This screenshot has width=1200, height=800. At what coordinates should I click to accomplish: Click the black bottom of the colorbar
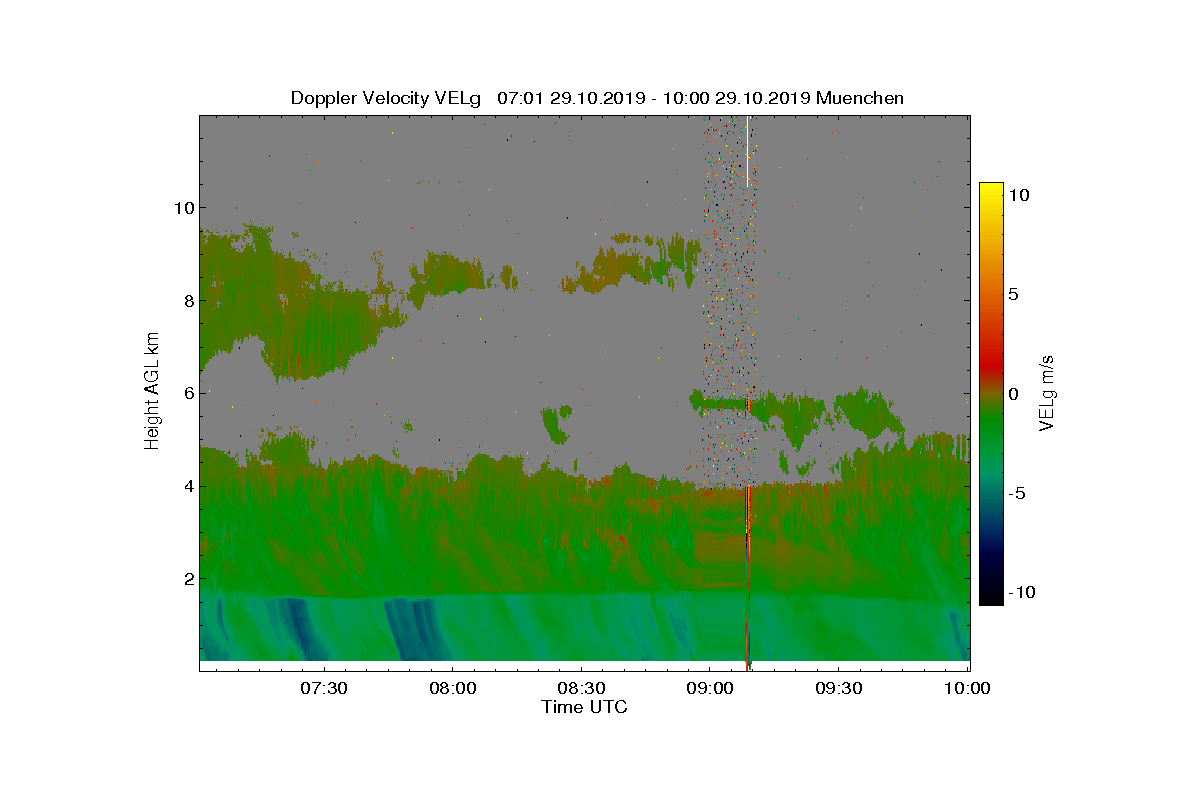[x=991, y=597]
